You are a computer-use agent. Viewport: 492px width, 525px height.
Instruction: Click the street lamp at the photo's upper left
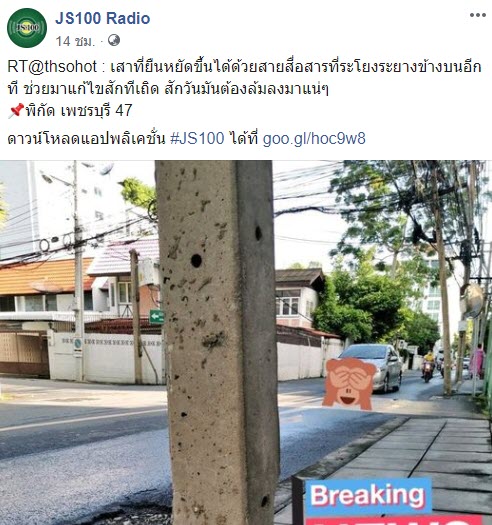[47, 177]
